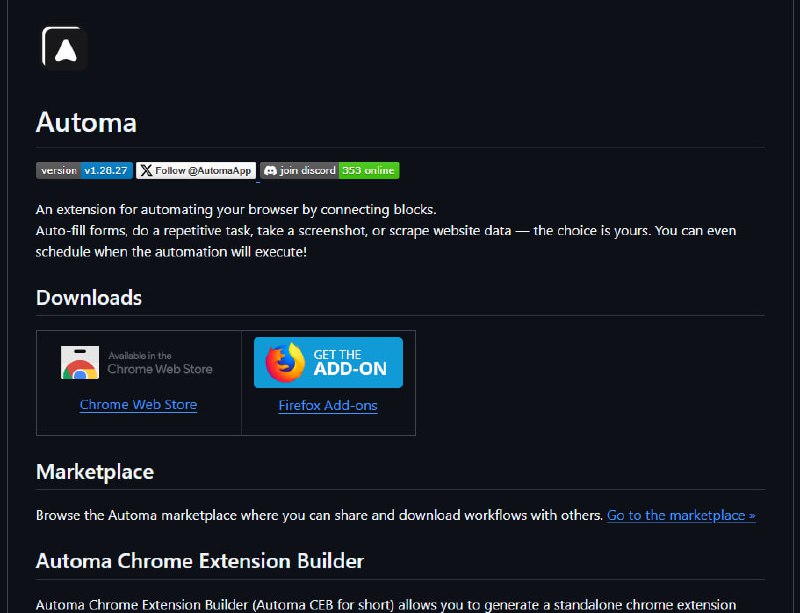Click the Marketplace section heading
Image resolution: width=800 pixels, height=613 pixels.
point(95,472)
